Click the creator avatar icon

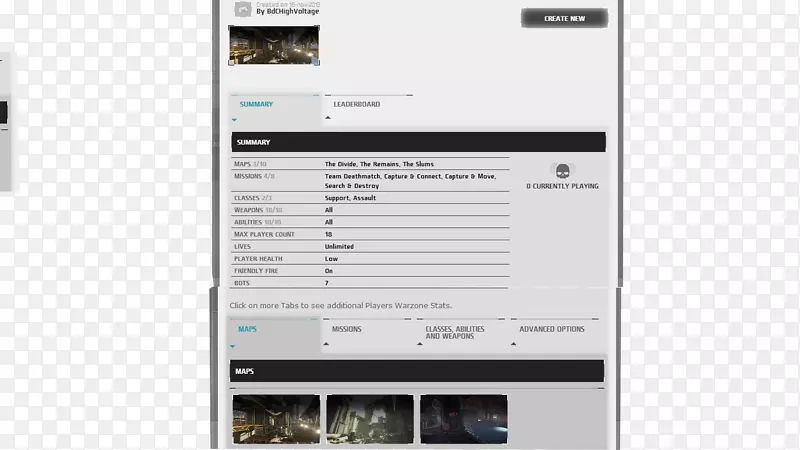[x=243, y=9]
